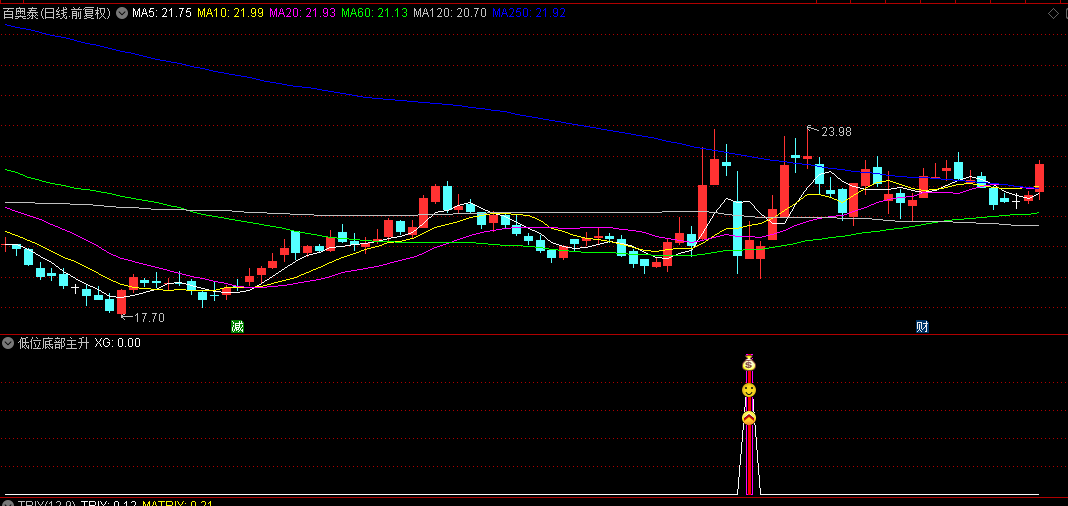
Task: Click the orange up-arrow signal icon
Action: (x=749, y=417)
